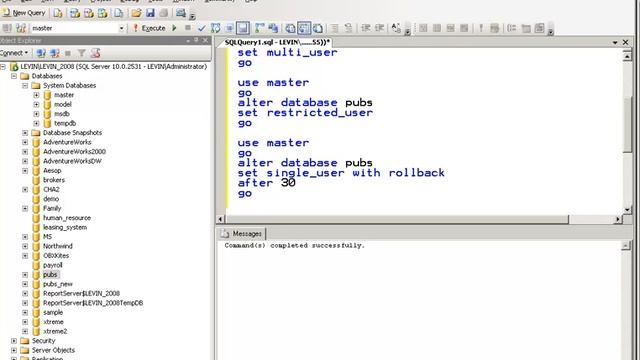Pin the Object Explorer panel with Auto Hide
The image size is (640, 360).
pos(196,40)
